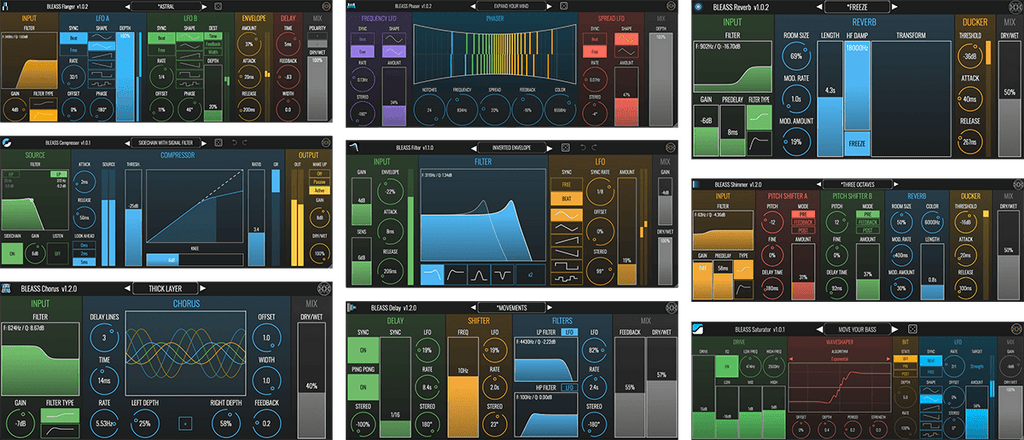Select the sine shape in Flanger LFO A

(x=101, y=37)
